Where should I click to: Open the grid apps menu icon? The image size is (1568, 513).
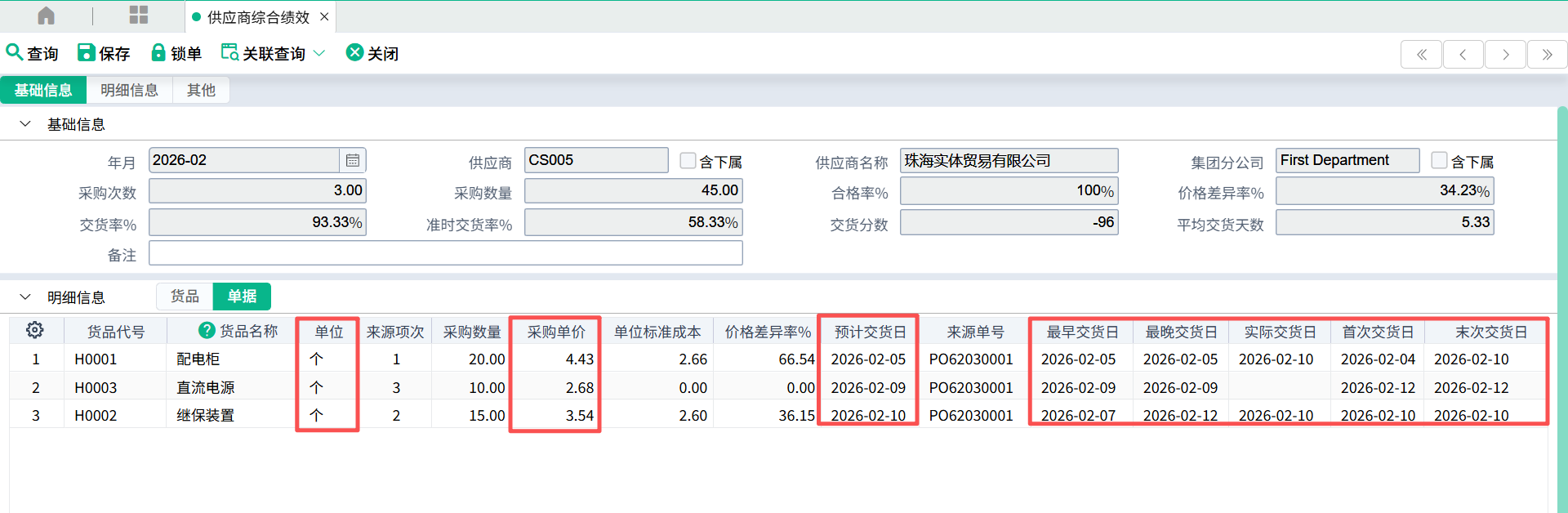[x=139, y=16]
